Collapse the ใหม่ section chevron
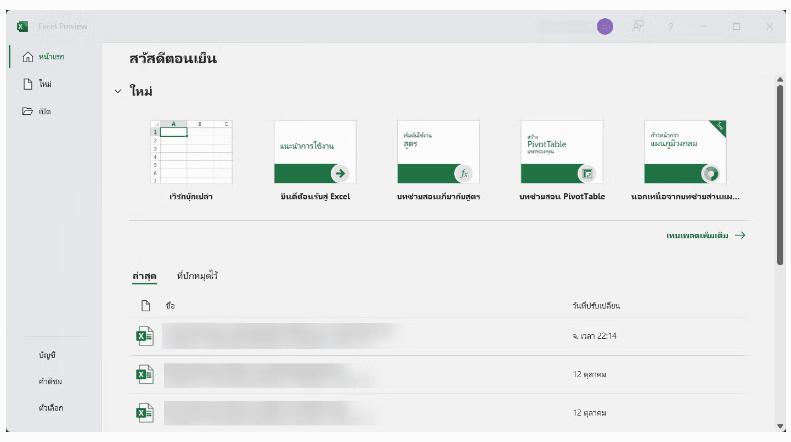 click(x=118, y=91)
